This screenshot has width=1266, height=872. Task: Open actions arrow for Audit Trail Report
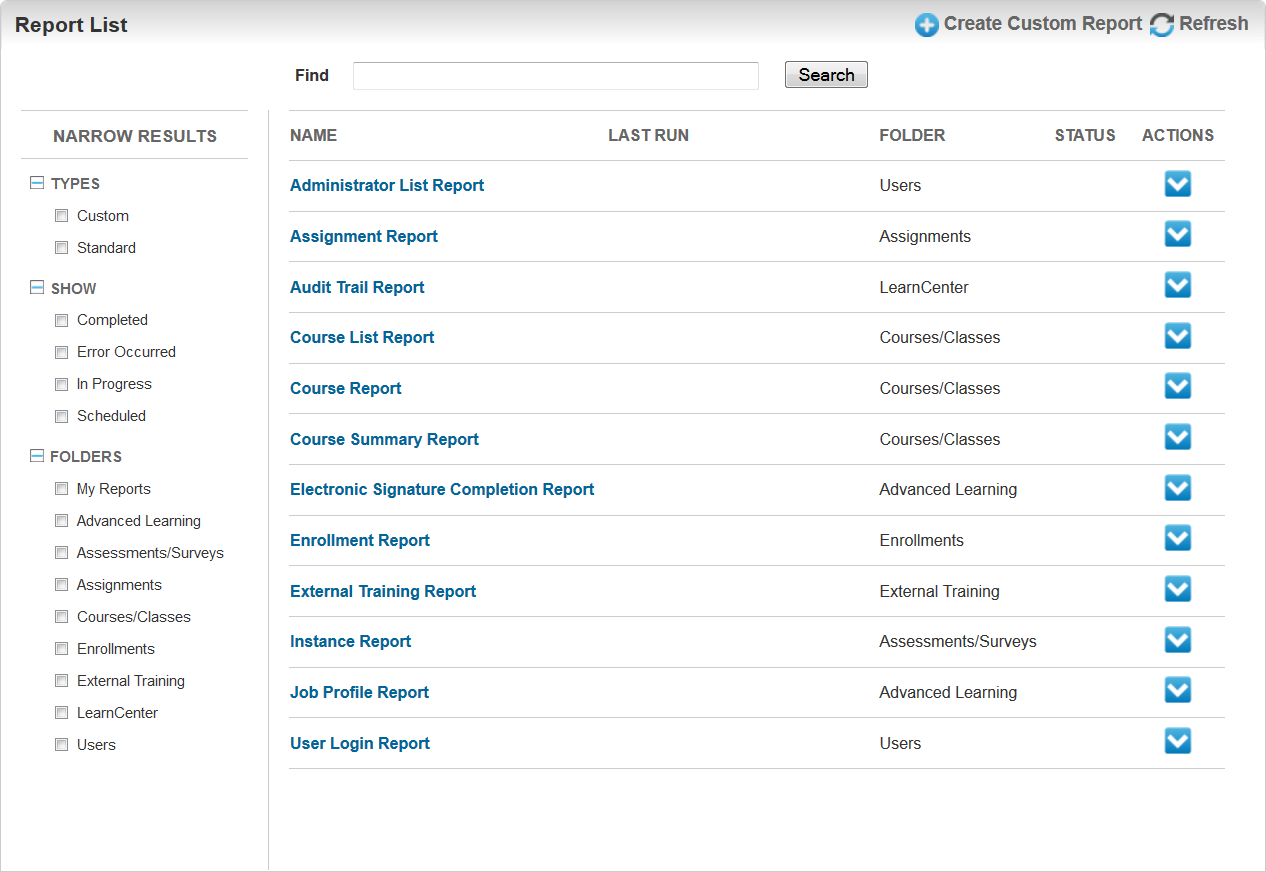tap(1178, 286)
